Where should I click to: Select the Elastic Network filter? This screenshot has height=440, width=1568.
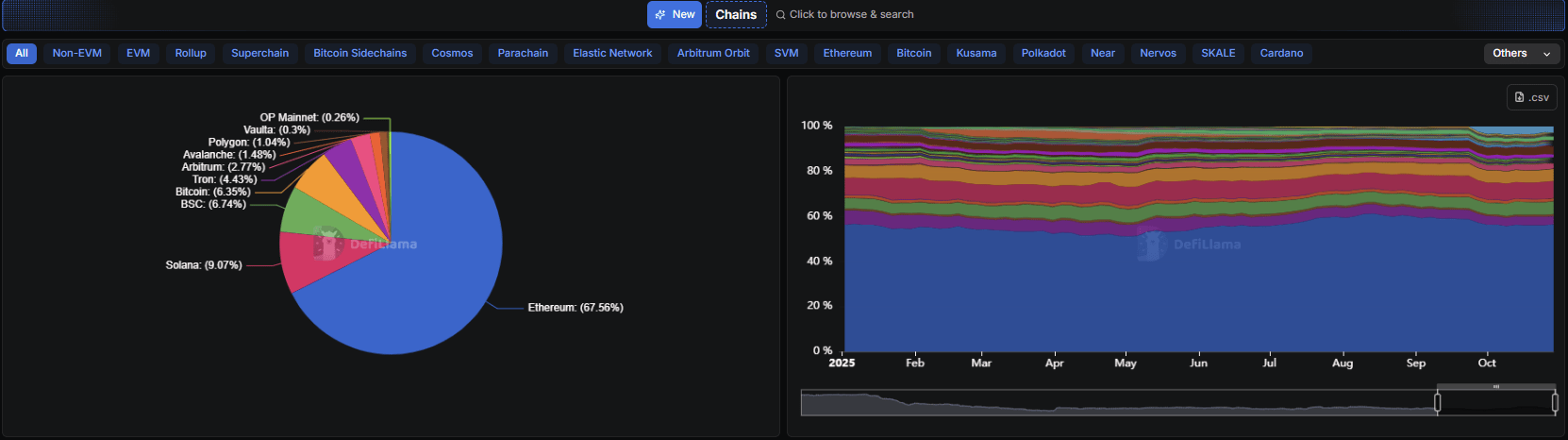pos(612,53)
